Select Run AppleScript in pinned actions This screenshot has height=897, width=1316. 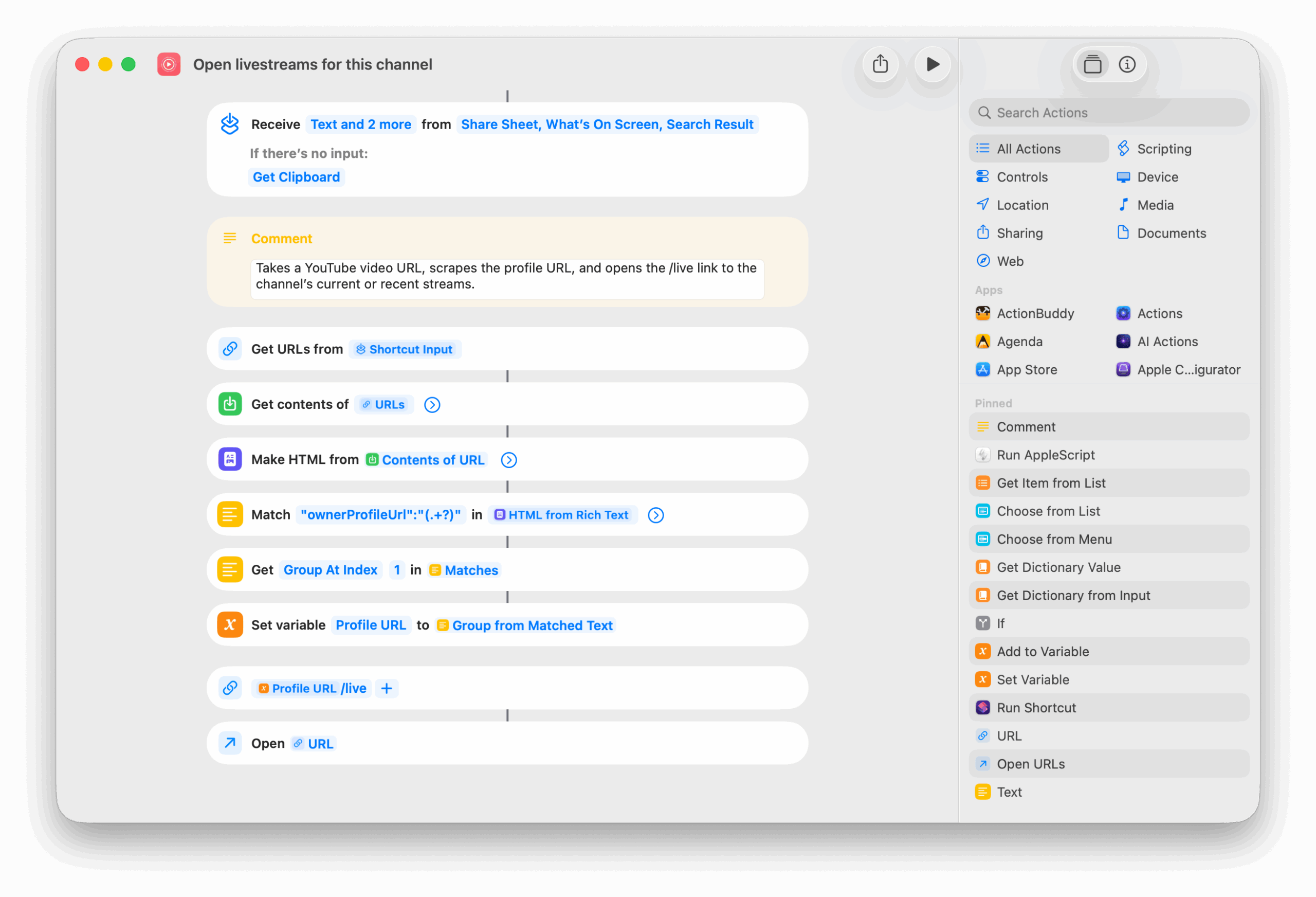[x=1045, y=455]
